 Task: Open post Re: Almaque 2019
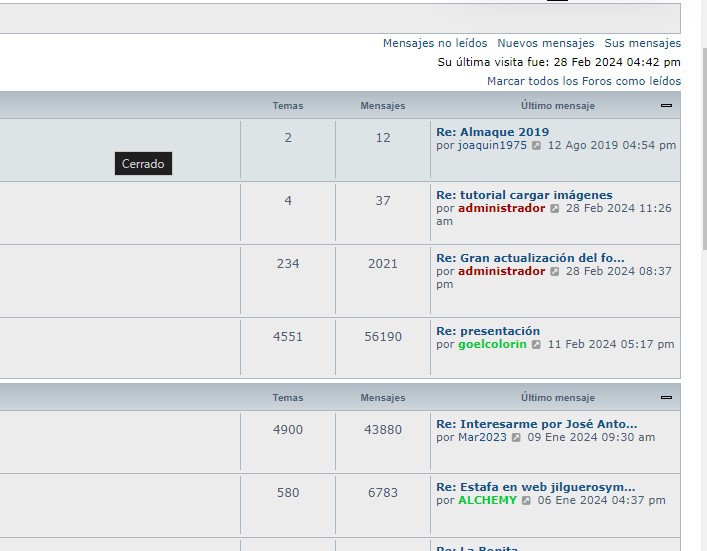492,132
